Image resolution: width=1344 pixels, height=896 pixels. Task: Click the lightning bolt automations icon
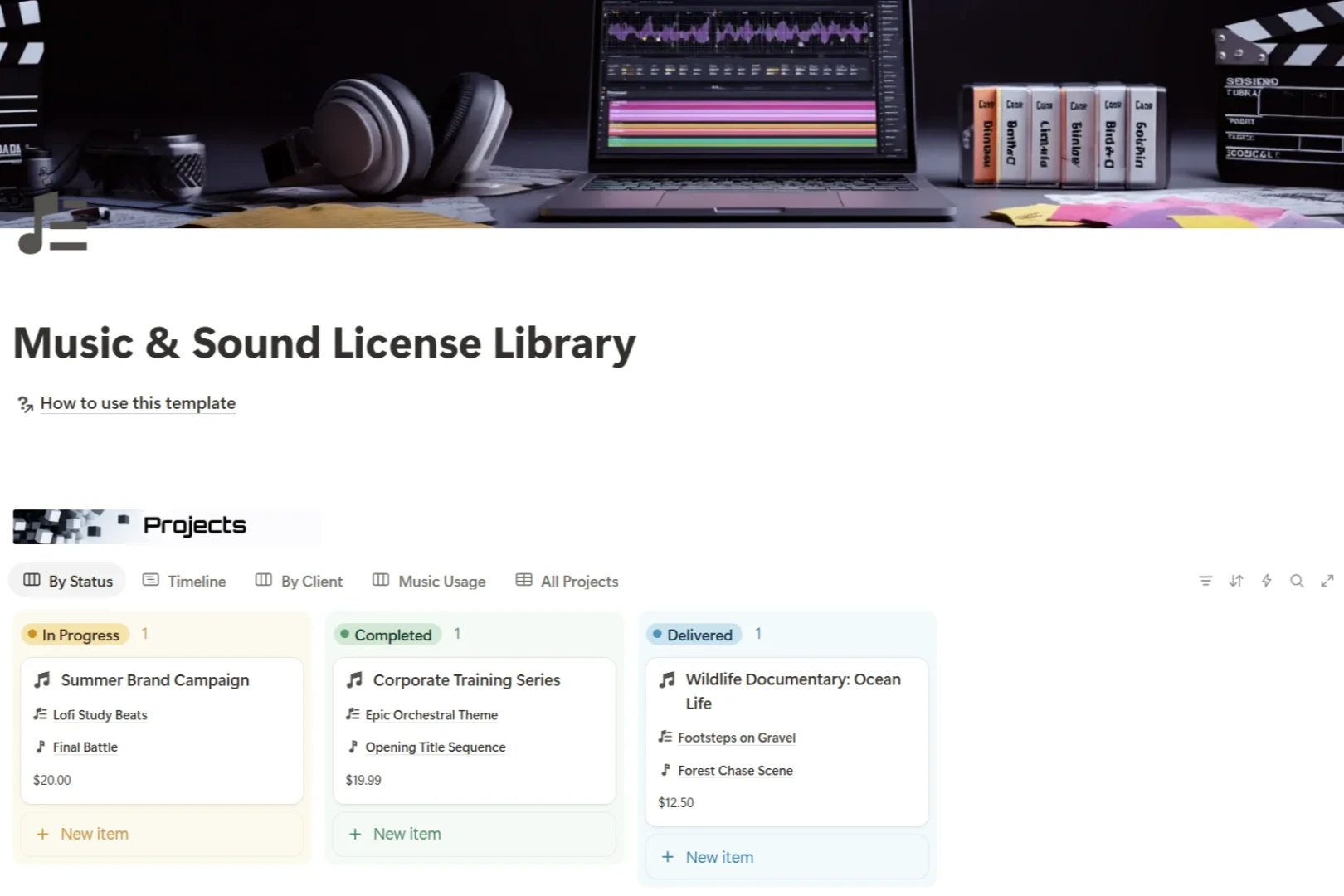coord(1266,581)
